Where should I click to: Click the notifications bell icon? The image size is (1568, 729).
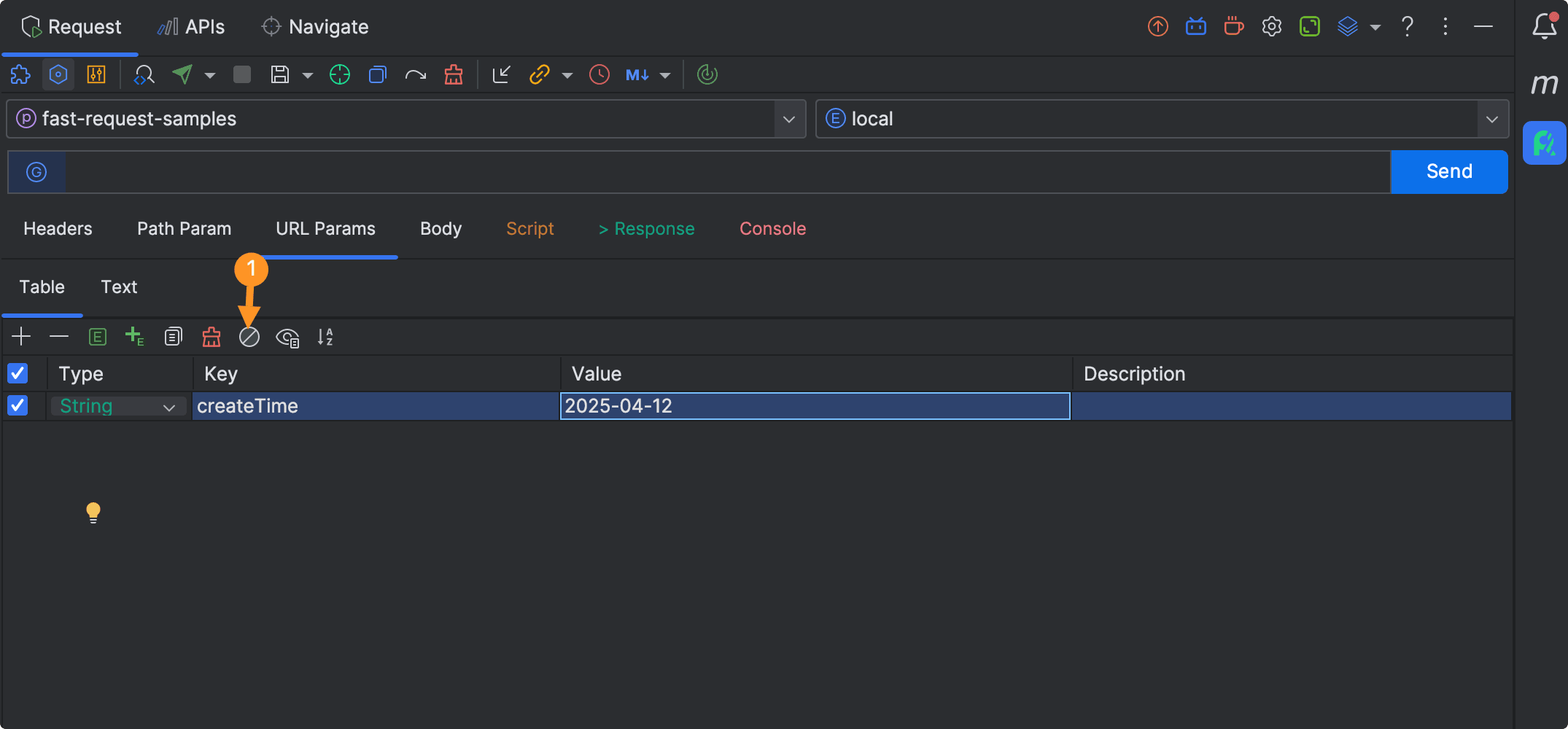coord(1544,27)
